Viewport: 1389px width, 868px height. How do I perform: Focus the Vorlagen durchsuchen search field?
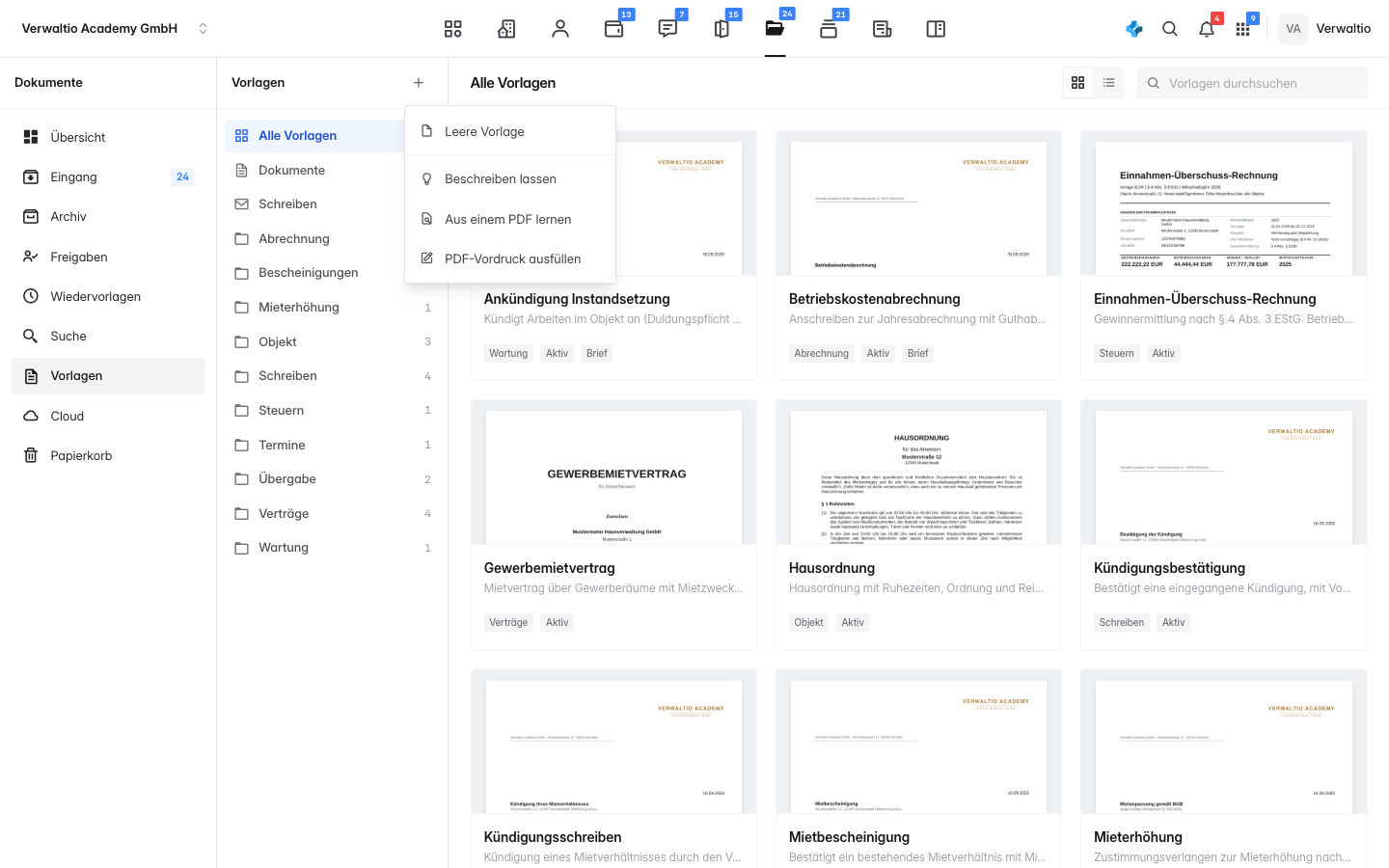point(1251,83)
